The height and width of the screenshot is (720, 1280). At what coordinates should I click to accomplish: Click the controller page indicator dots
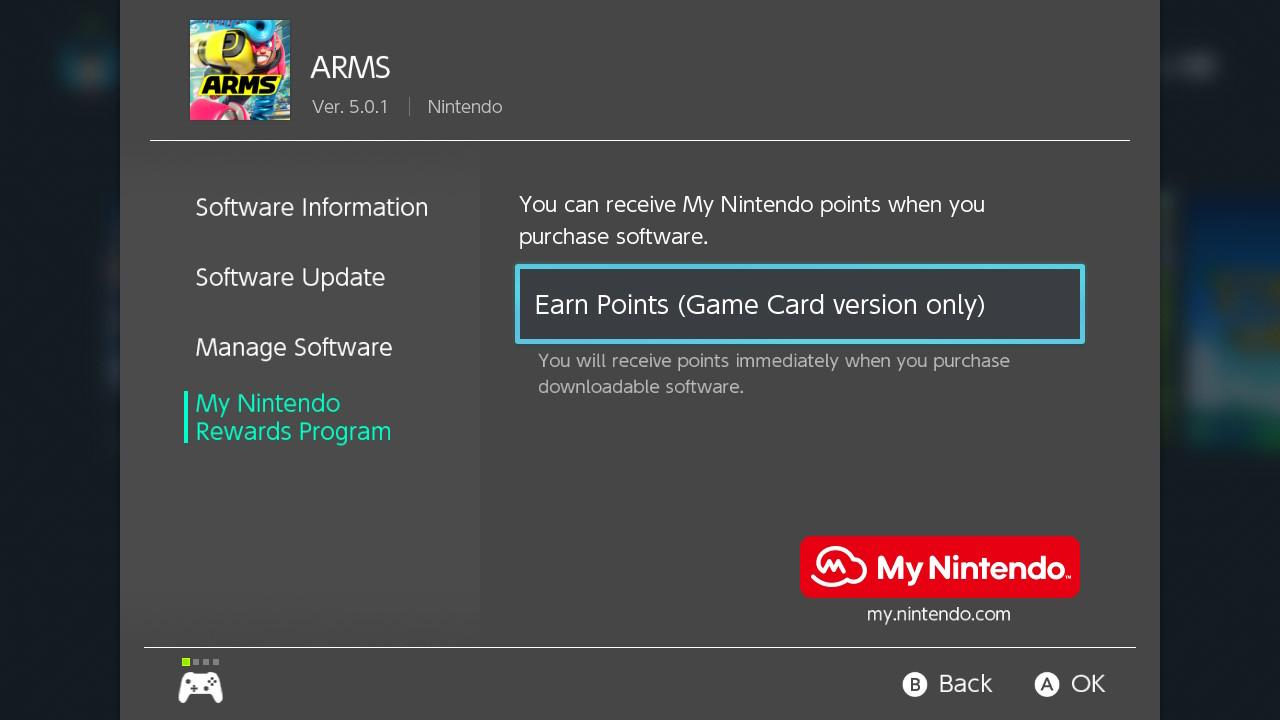coord(199,661)
